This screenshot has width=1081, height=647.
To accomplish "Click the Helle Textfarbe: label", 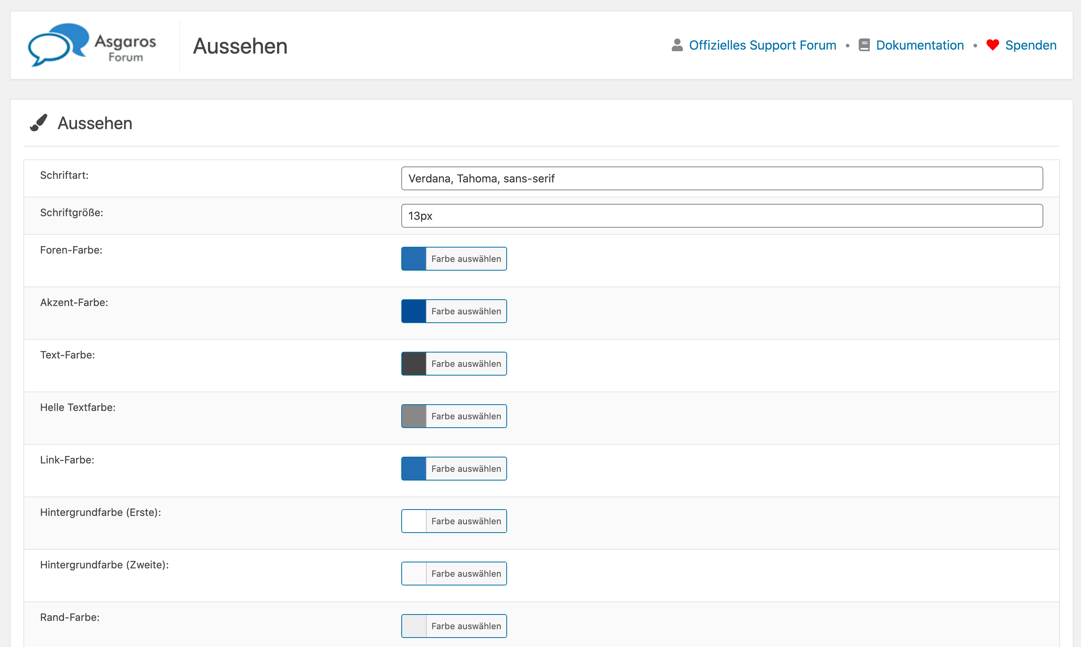I will click(x=78, y=407).
